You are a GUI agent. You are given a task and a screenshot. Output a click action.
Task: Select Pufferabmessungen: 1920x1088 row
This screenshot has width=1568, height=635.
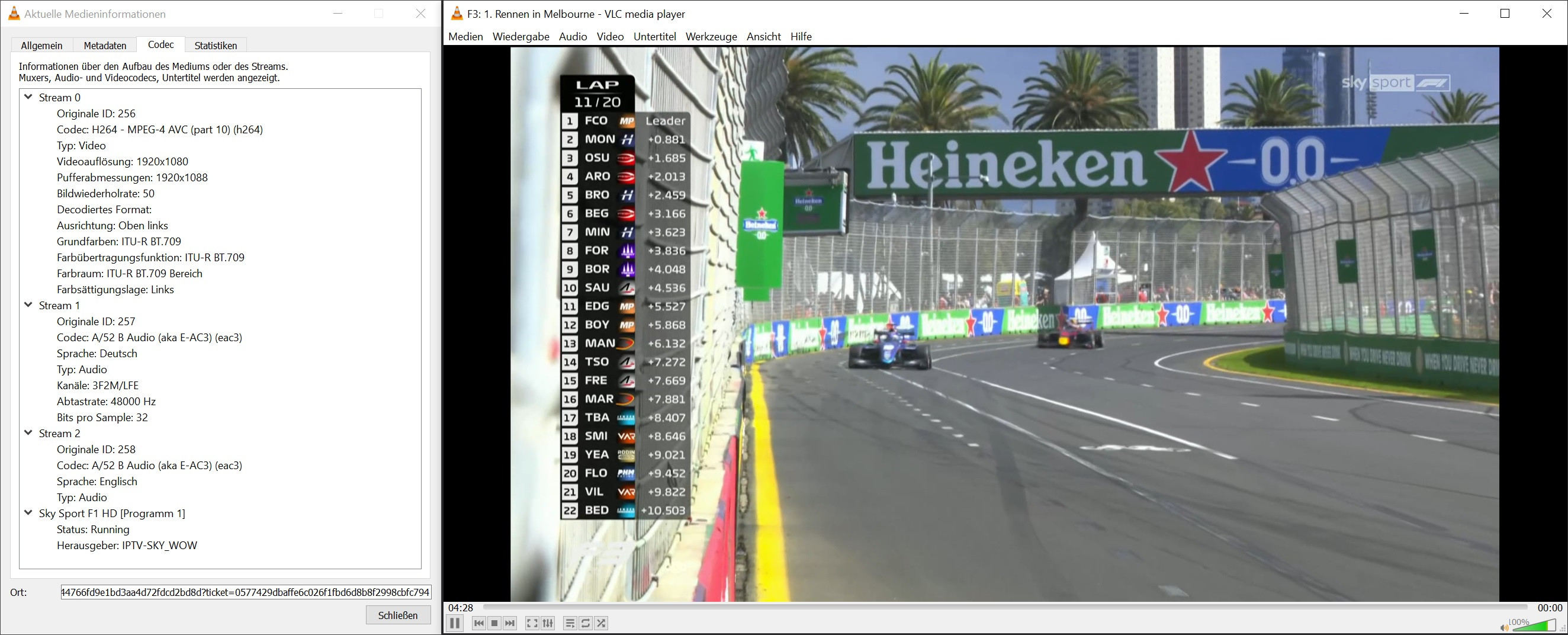[132, 177]
